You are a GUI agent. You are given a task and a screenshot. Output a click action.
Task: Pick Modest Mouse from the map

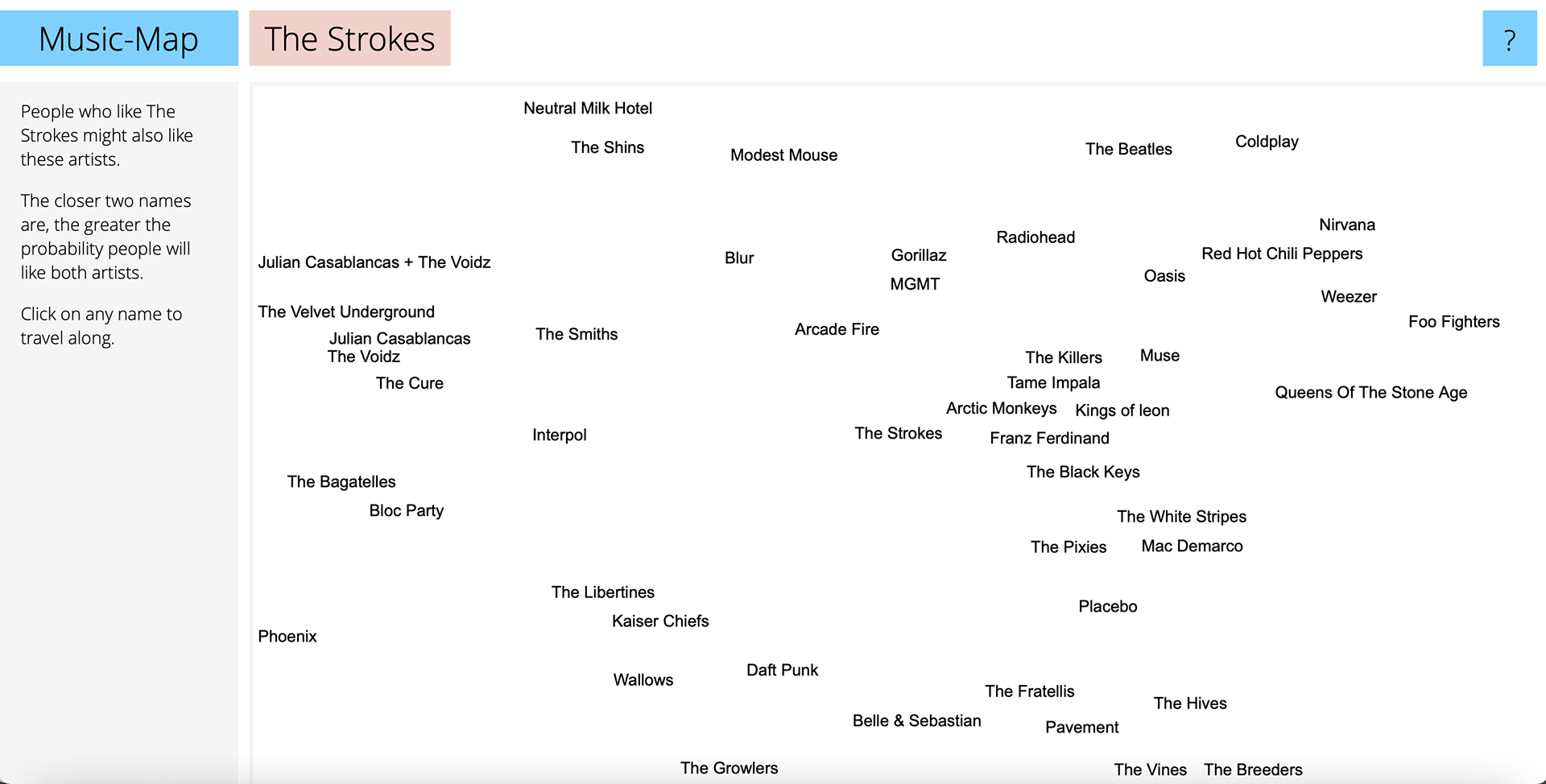pos(783,155)
